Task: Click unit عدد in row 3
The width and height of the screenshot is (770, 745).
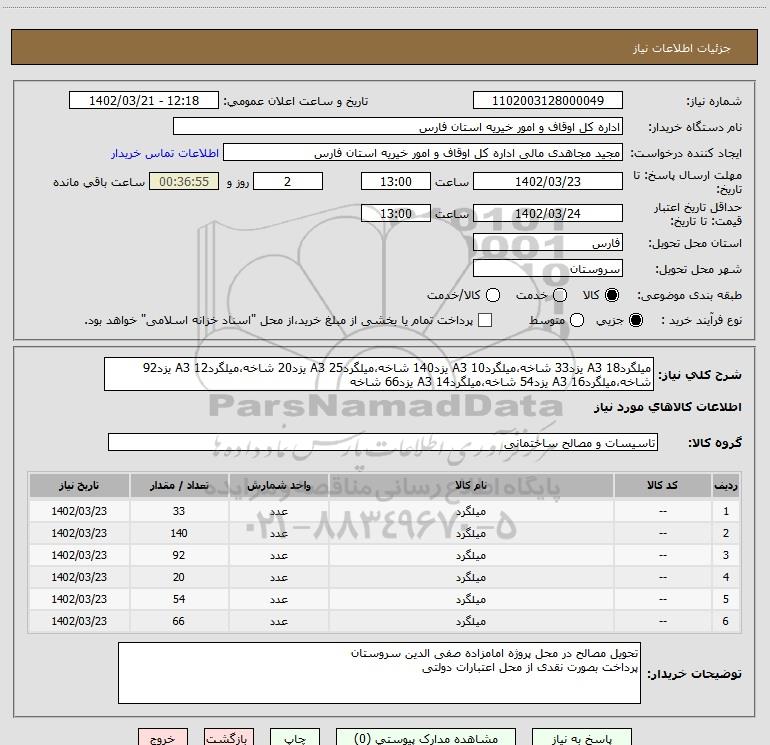Action: pos(278,555)
